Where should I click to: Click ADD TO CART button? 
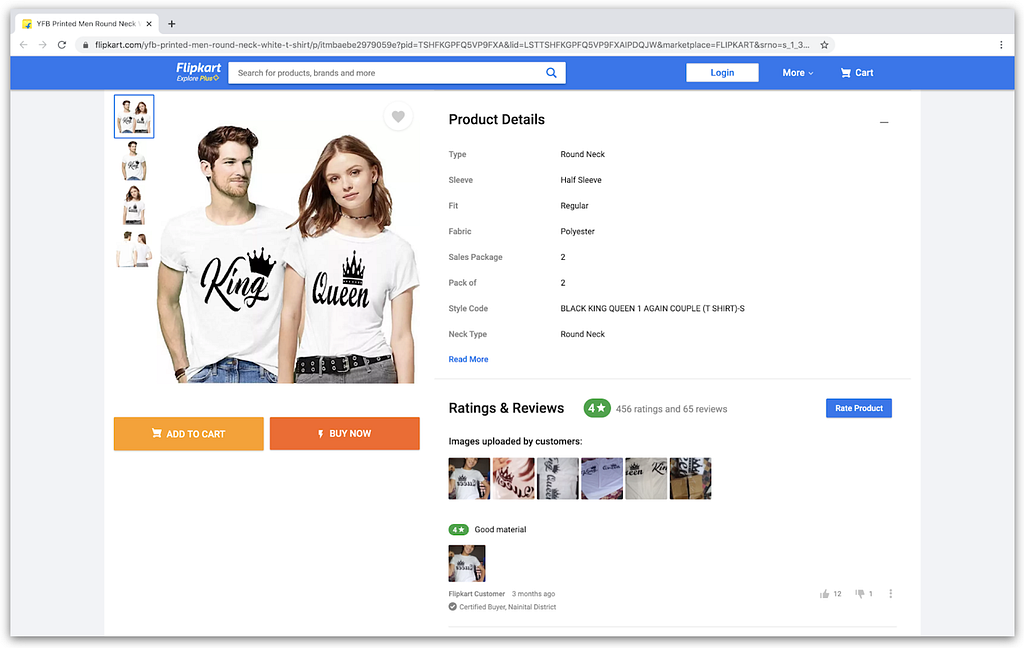point(189,434)
